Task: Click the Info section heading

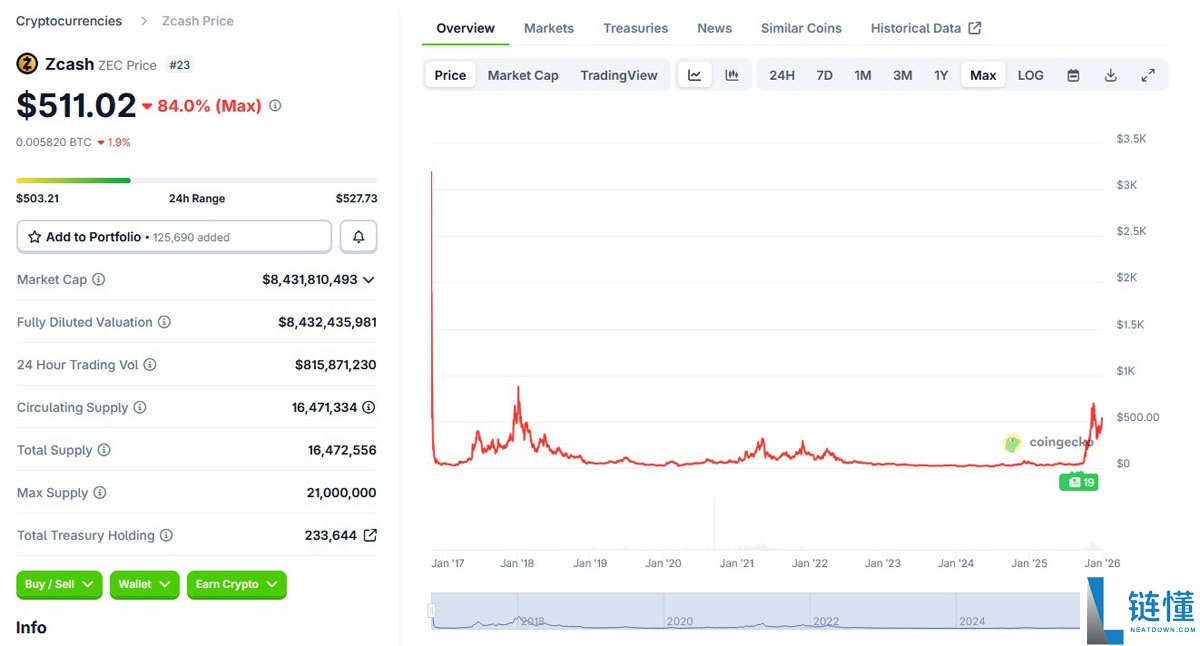Action: [x=31, y=627]
